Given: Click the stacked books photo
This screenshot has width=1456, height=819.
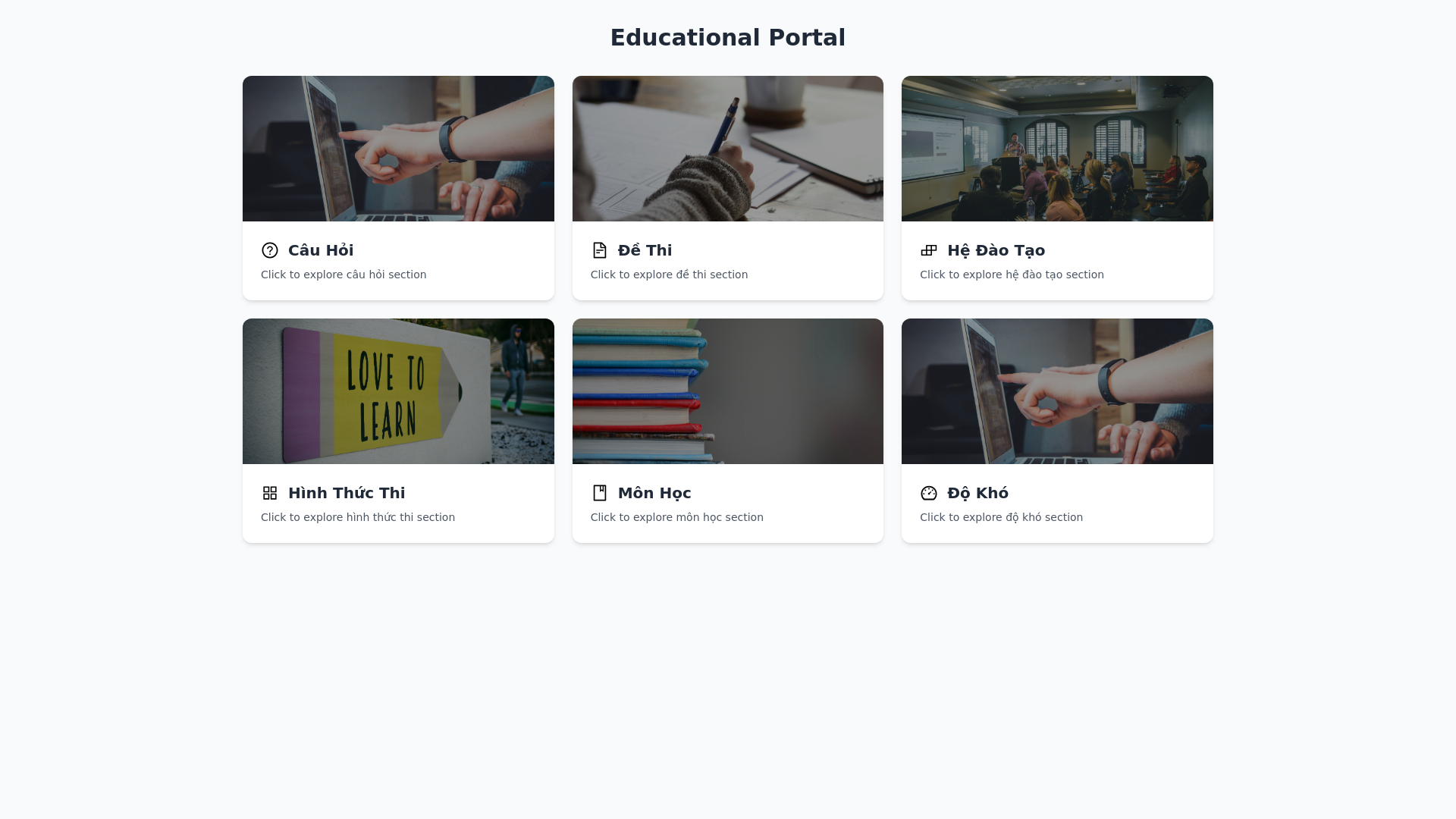Looking at the screenshot, I should pos(727,391).
